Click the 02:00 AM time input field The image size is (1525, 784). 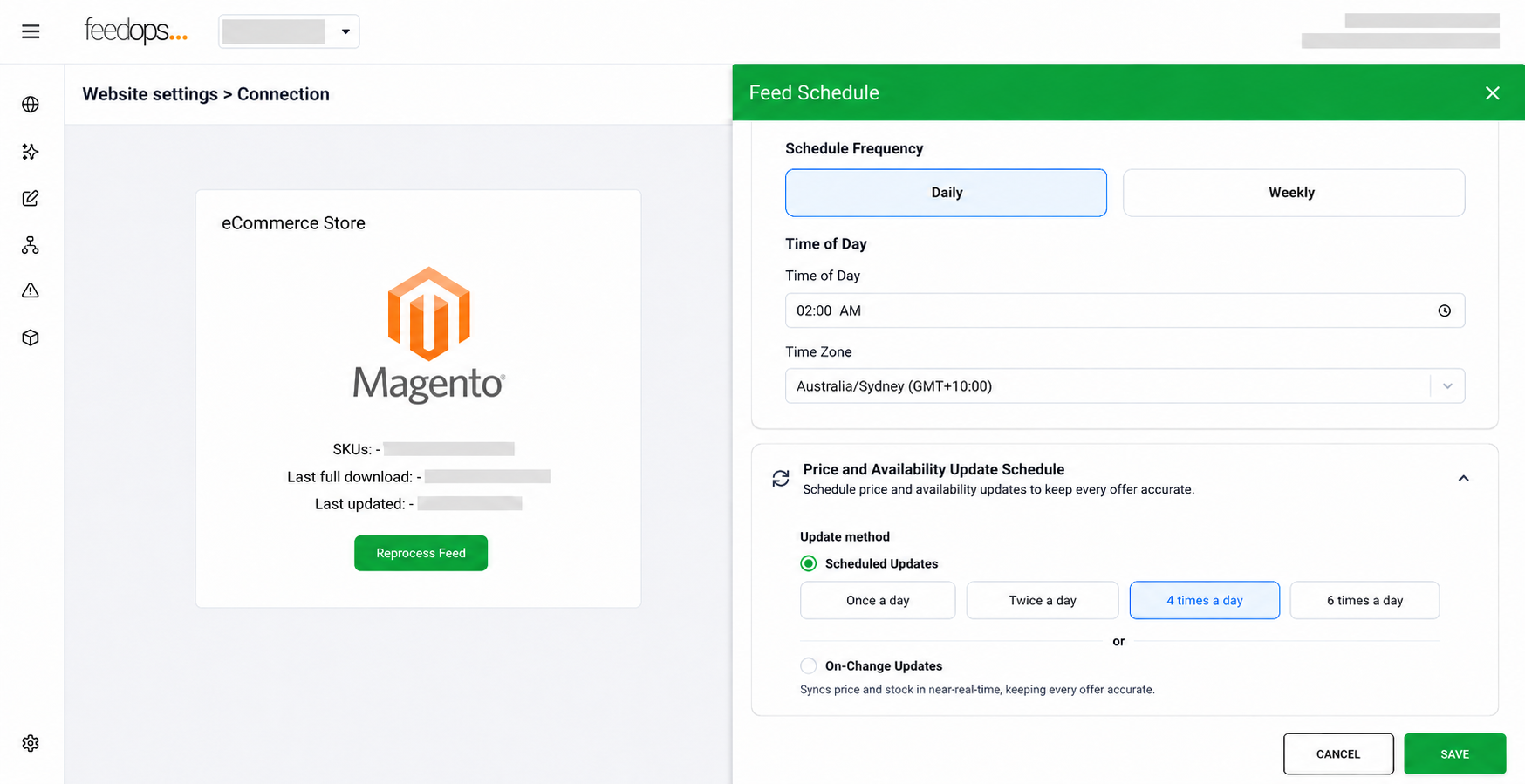pos(1125,310)
